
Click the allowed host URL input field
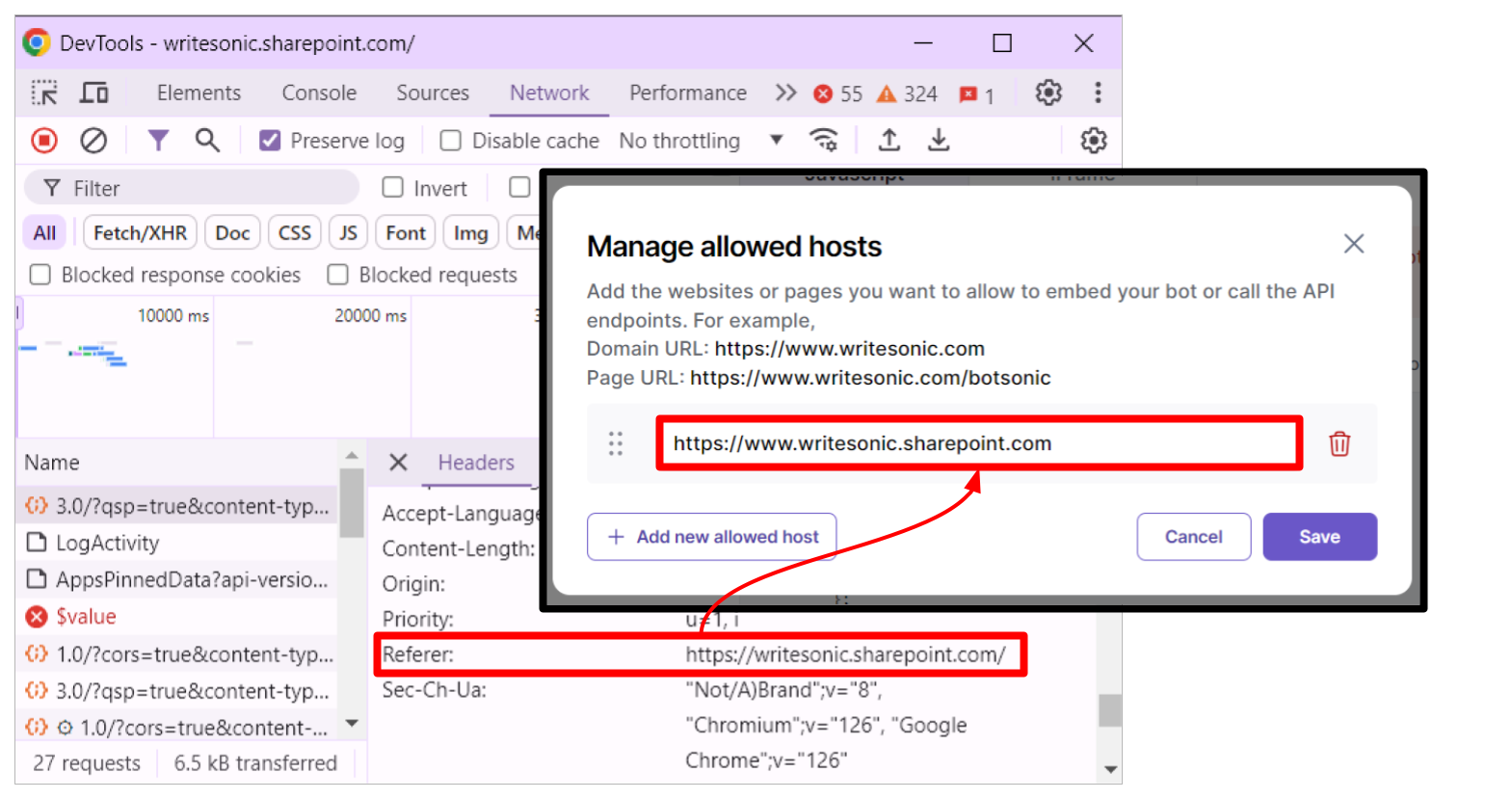pos(979,443)
